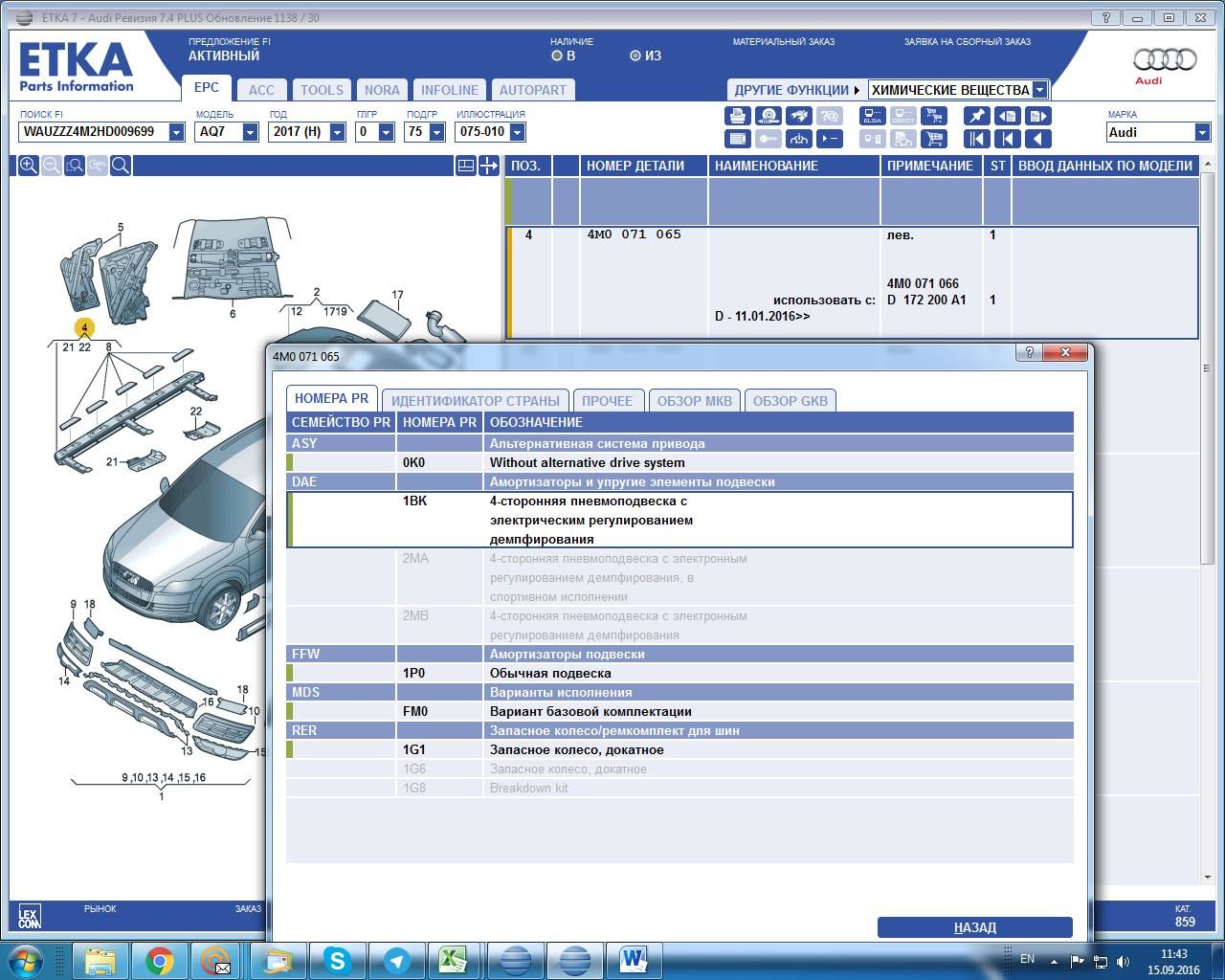
Task: Open the ОБЗОР МКВ tab
Action: pos(695,401)
